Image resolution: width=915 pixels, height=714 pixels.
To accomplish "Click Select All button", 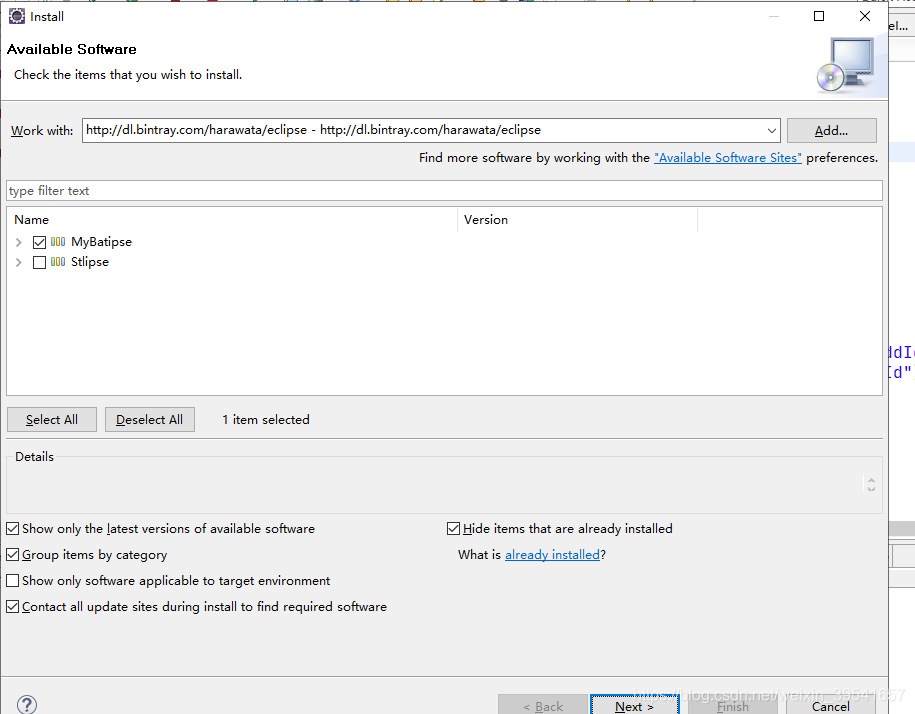I will (x=52, y=419).
